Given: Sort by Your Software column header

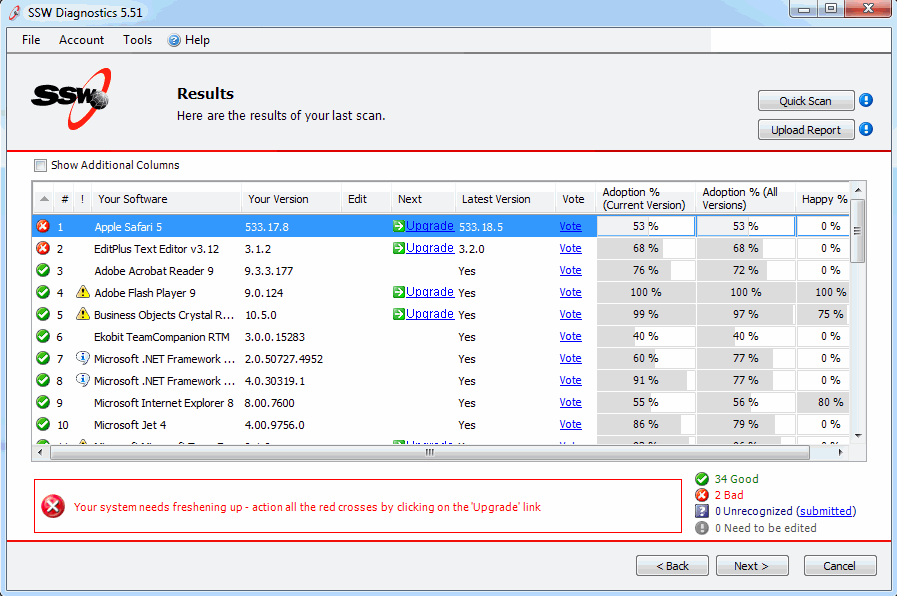Looking at the screenshot, I should click(x=166, y=199).
